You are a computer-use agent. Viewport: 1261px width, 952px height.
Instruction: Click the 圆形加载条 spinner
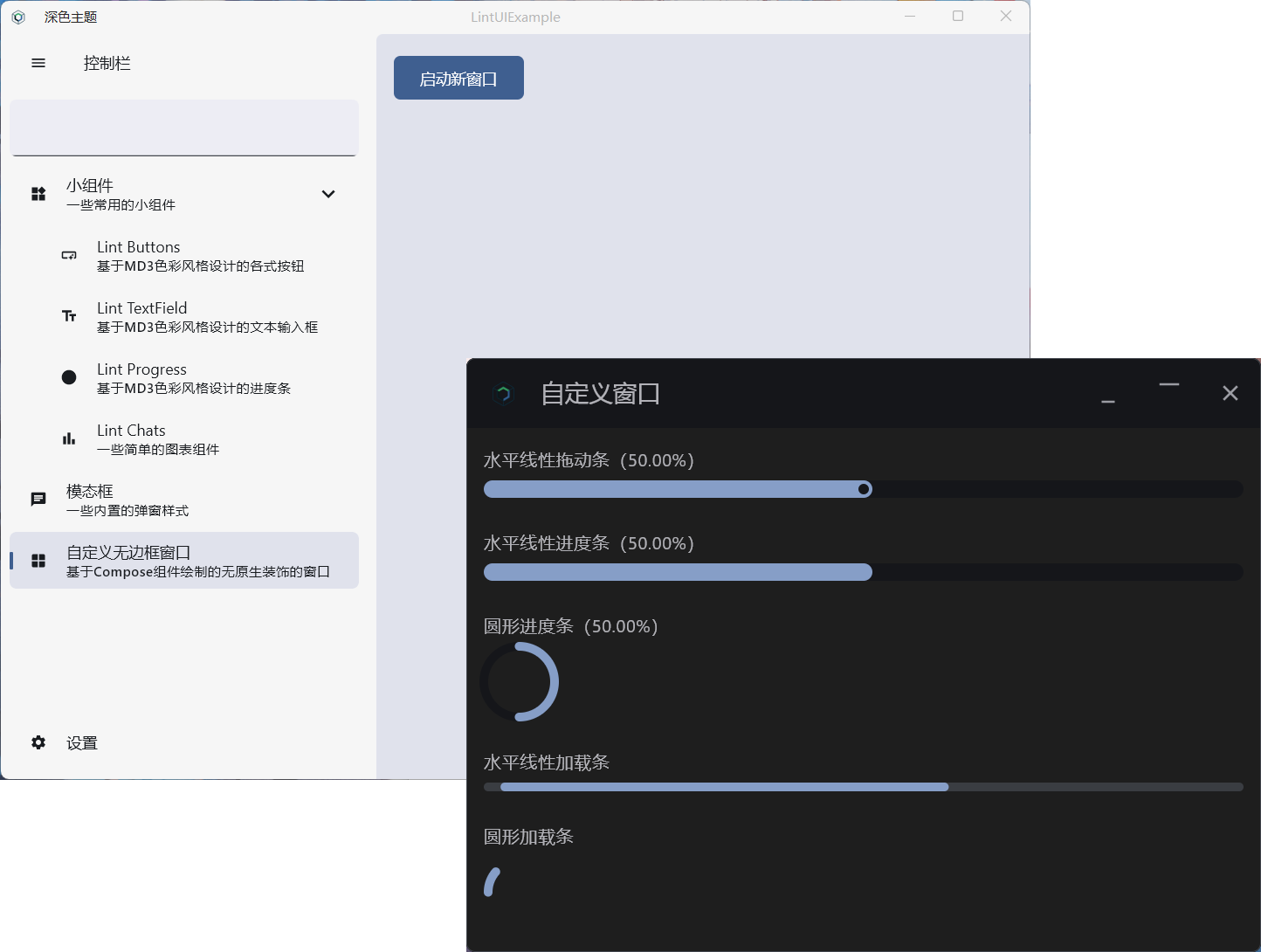(493, 882)
